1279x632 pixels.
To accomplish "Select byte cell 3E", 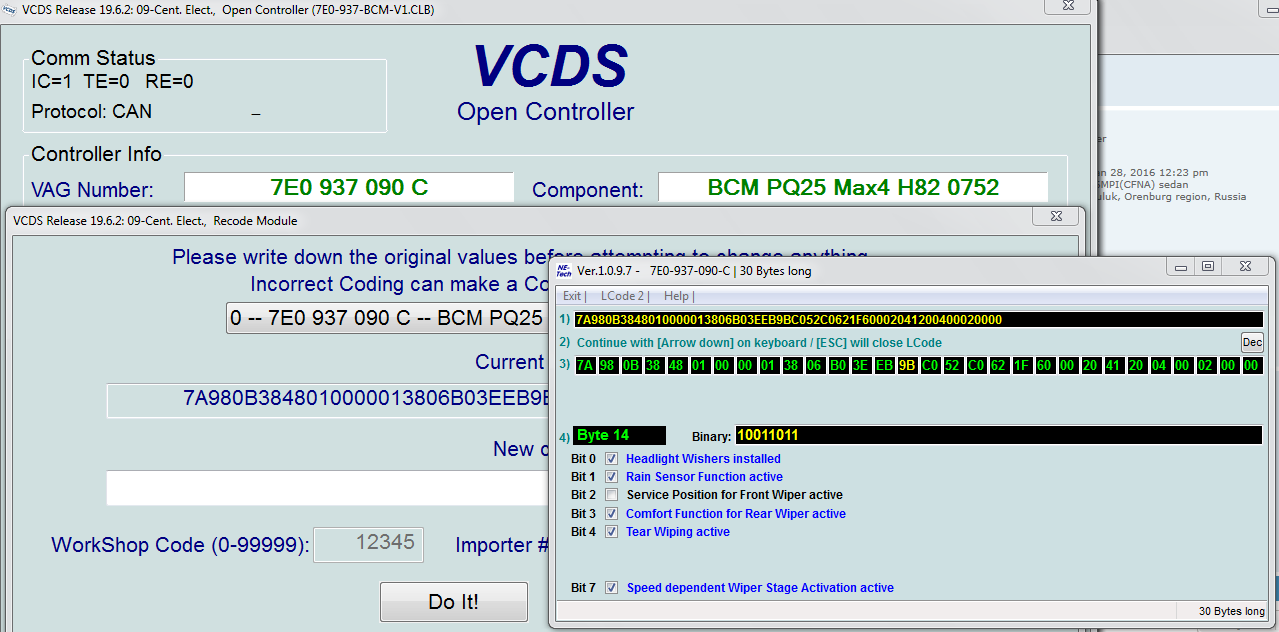I will coord(860,365).
